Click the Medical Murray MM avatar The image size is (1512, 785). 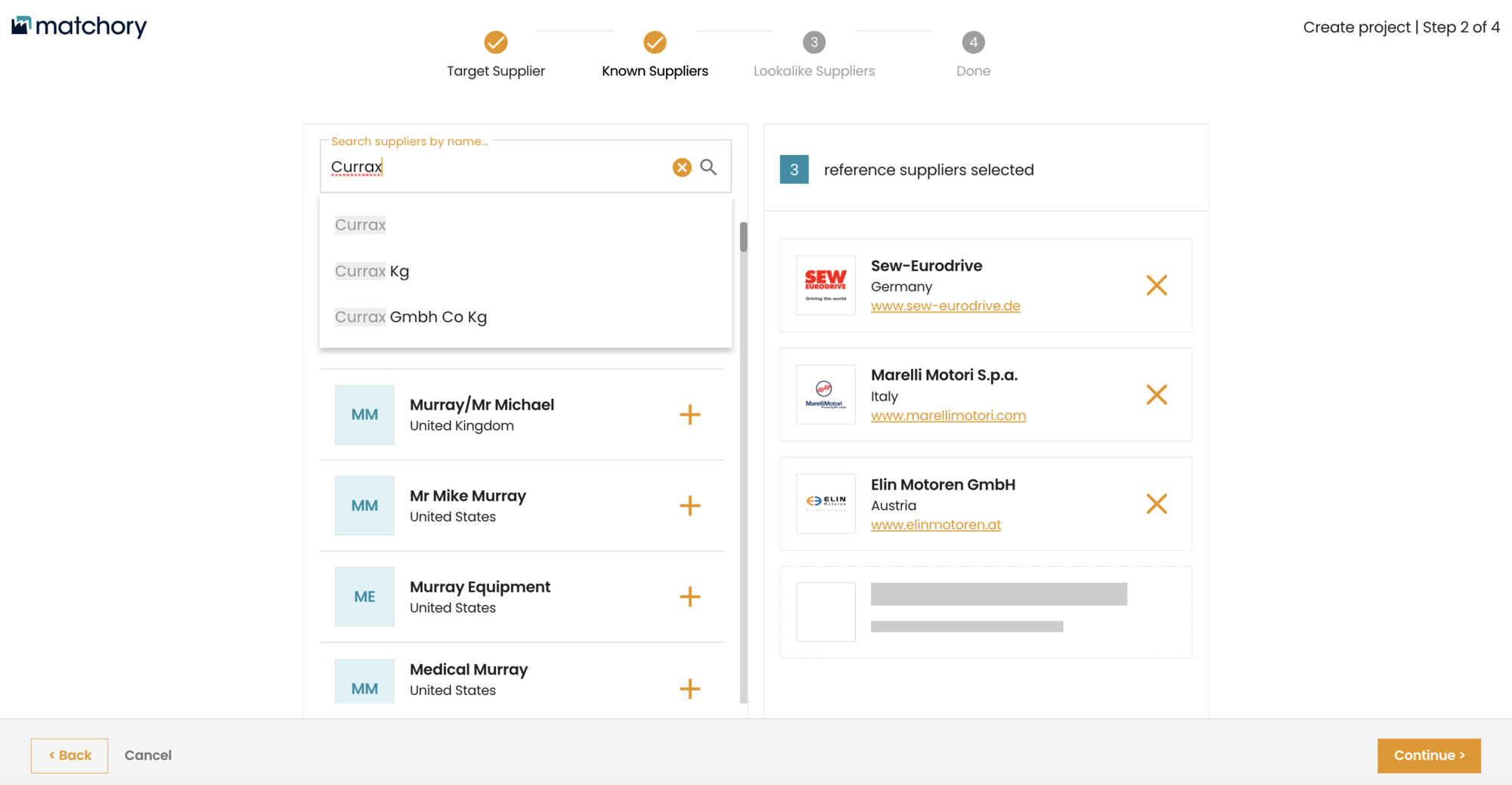pos(364,682)
